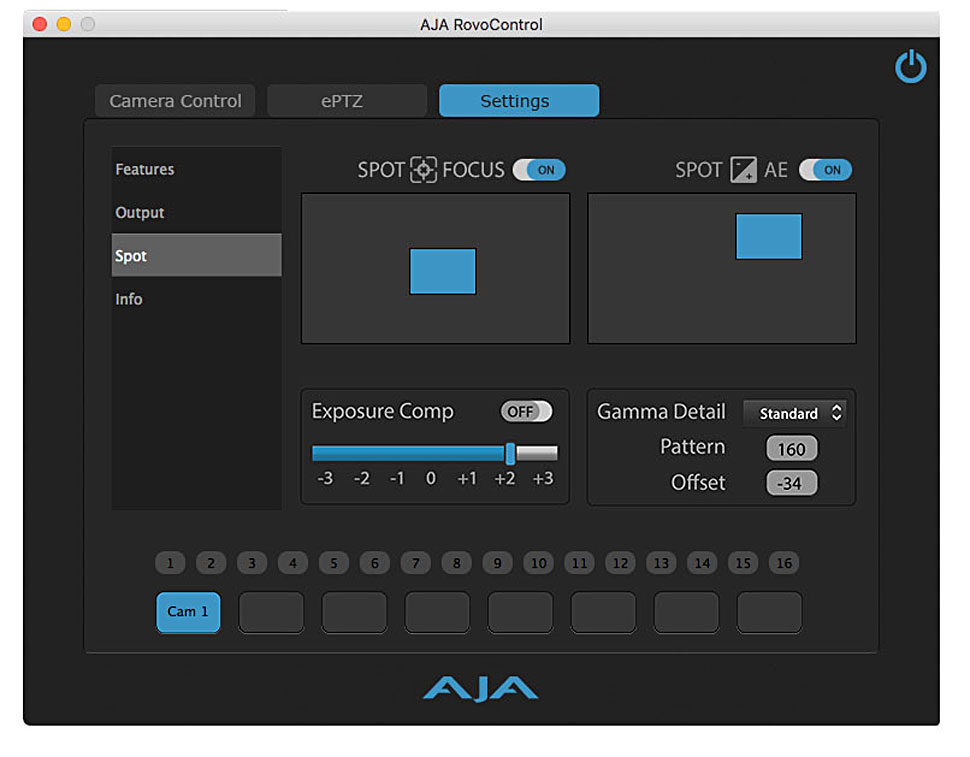Image resolution: width=970 pixels, height=757 pixels.
Task: Click the Spot AE exposure icon
Action: 743,170
